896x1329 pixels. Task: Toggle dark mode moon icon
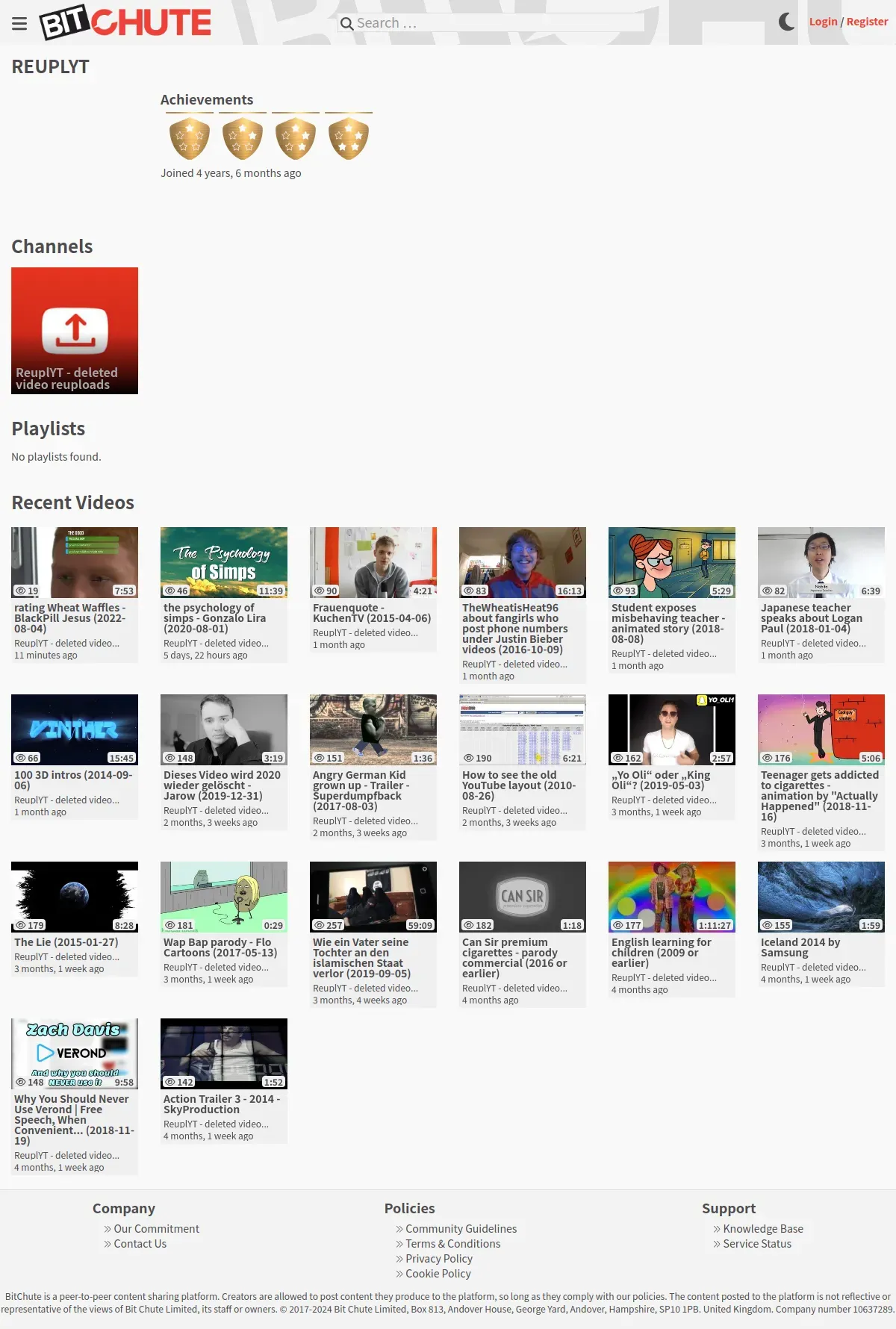click(x=786, y=22)
